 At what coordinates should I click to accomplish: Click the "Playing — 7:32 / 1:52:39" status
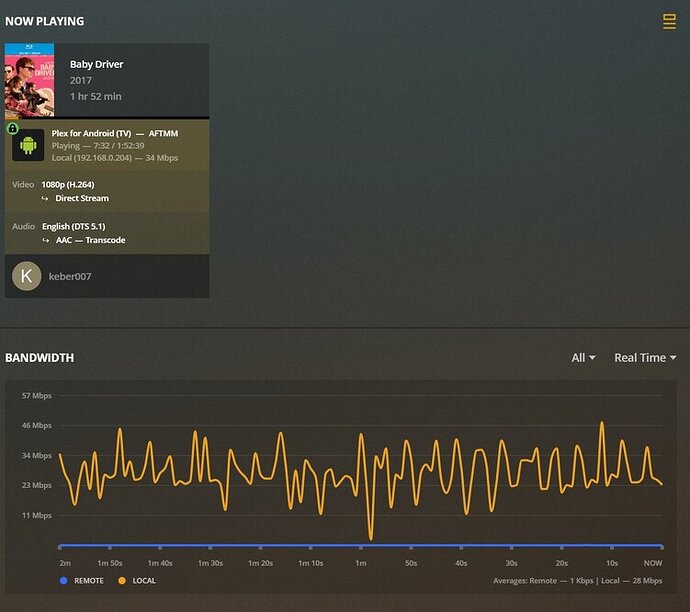click(x=98, y=146)
